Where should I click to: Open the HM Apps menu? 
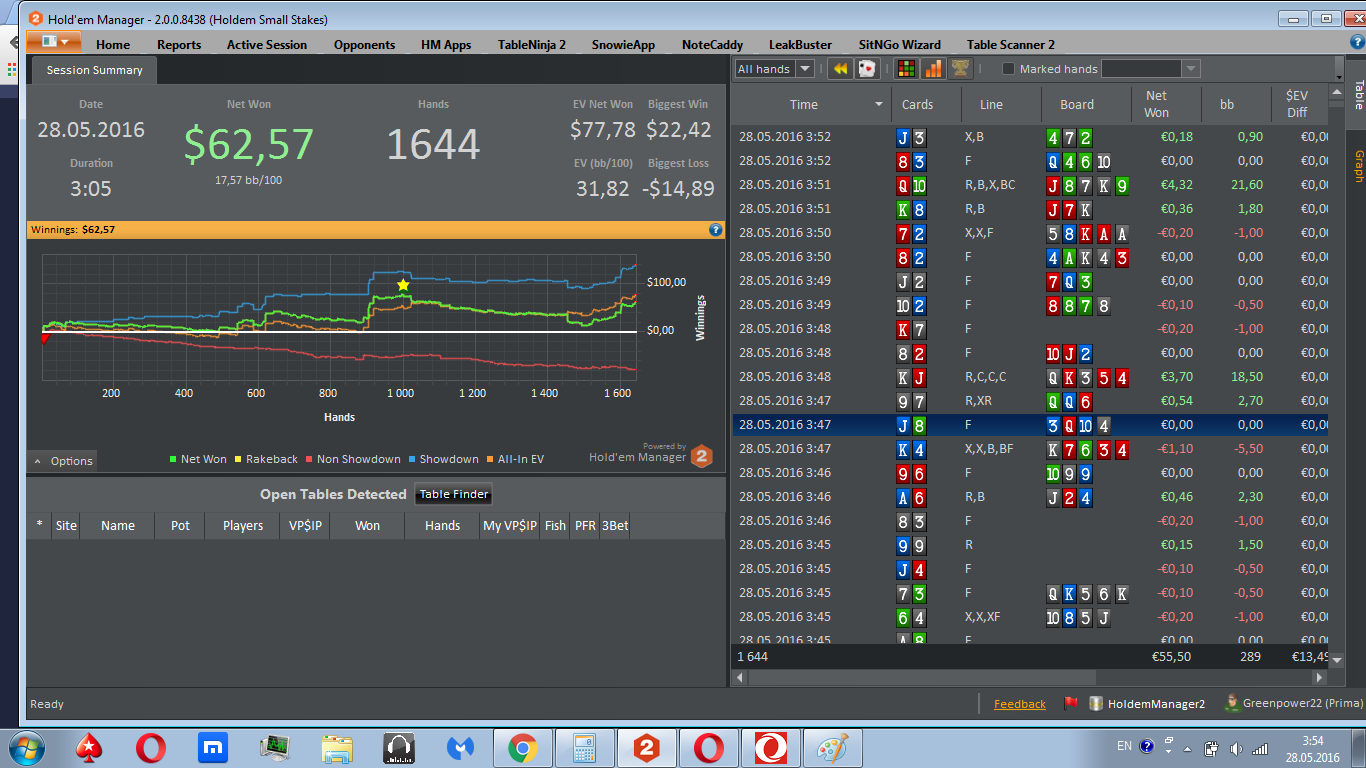(446, 44)
